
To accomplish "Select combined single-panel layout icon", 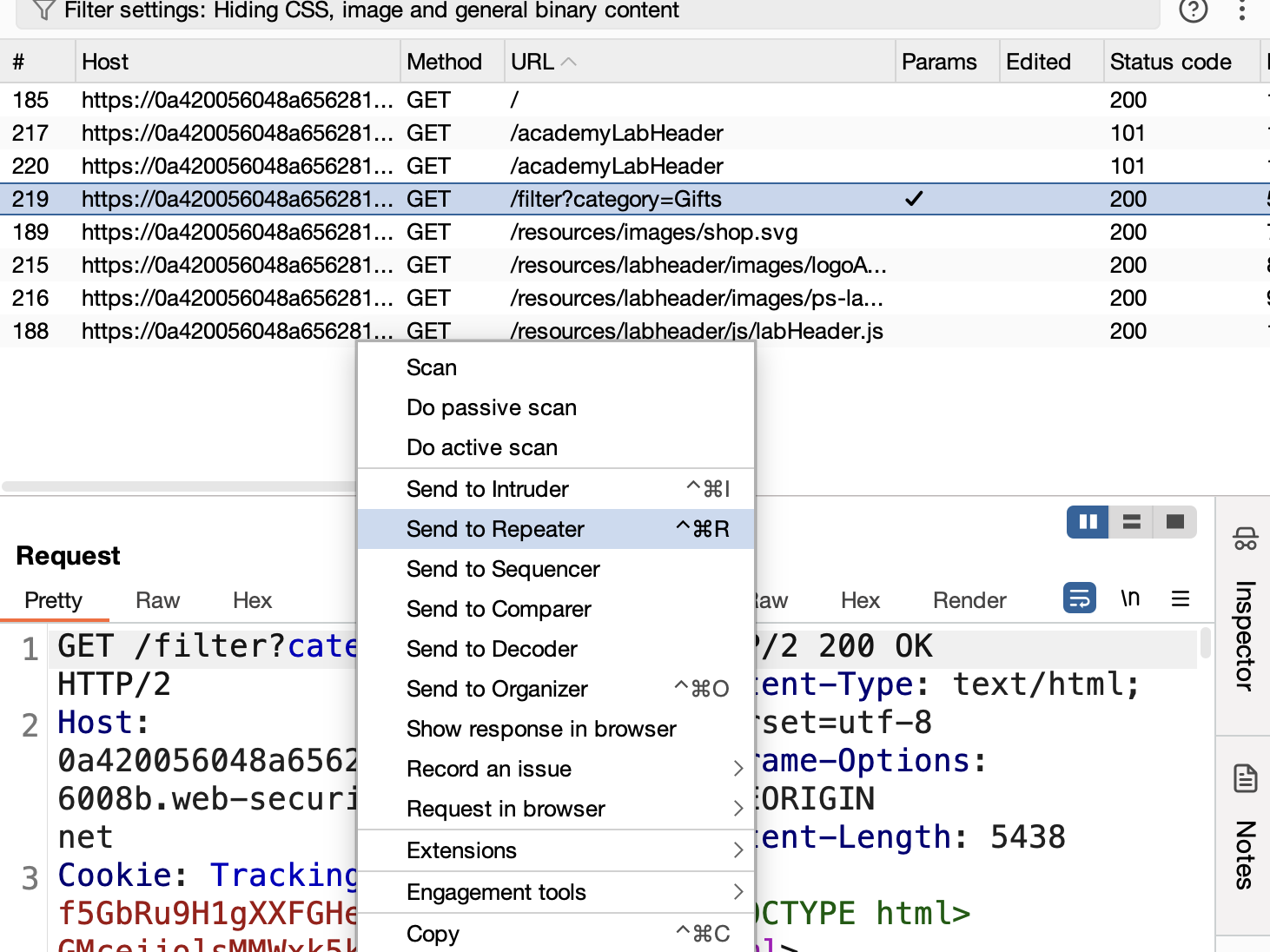I will pyautogui.click(x=1175, y=522).
